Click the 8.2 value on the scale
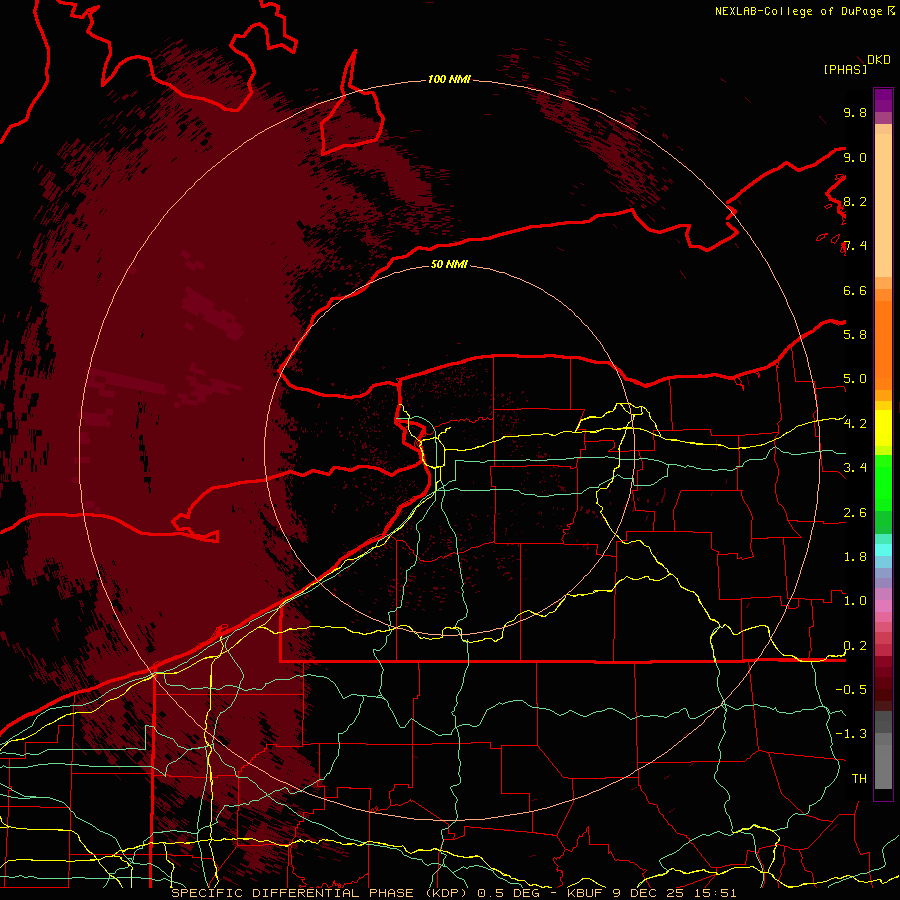This screenshot has width=900, height=900. point(855,201)
